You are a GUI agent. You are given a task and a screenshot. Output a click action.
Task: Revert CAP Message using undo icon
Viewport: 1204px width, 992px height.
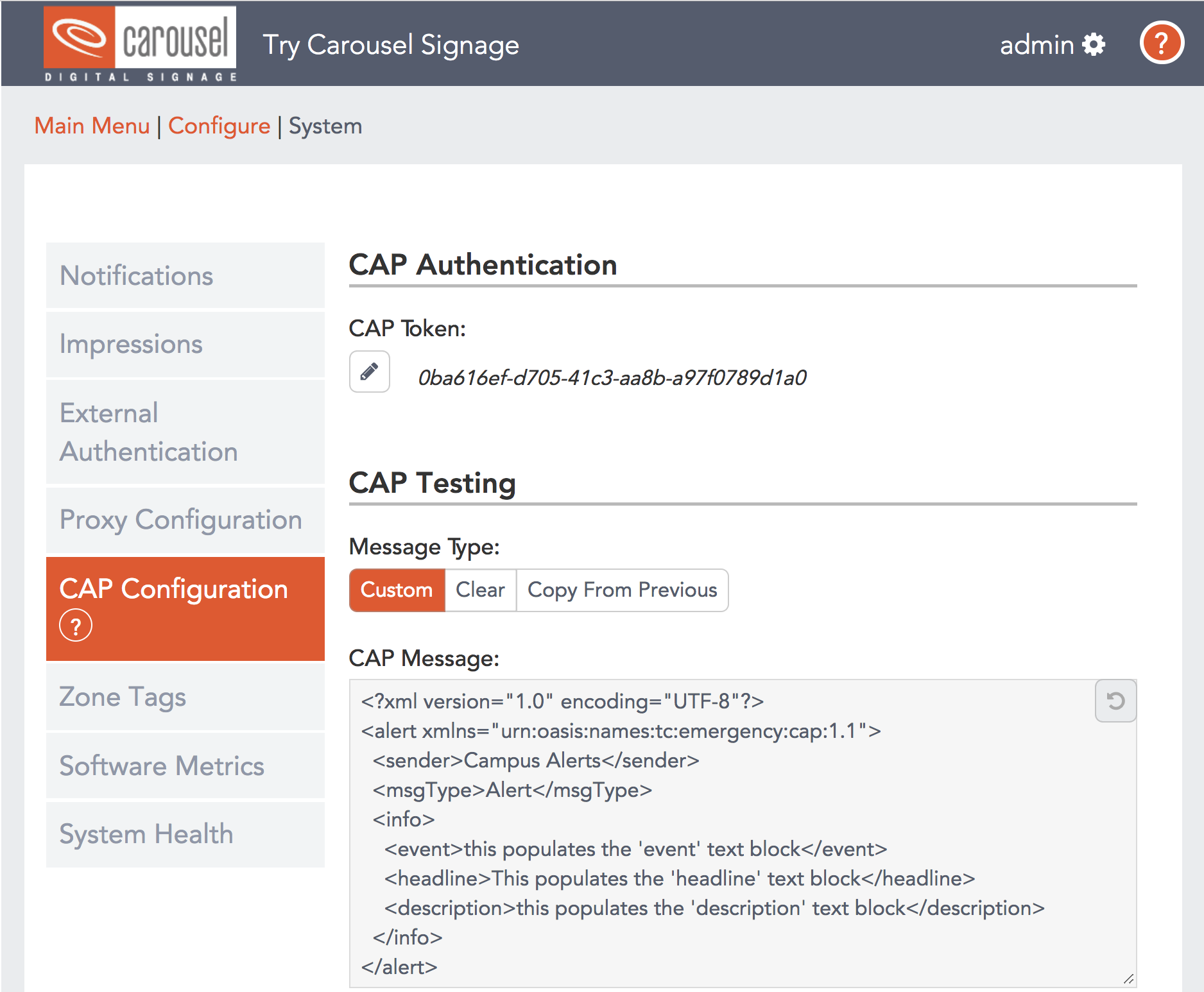pyautogui.click(x=1115, y=701)
